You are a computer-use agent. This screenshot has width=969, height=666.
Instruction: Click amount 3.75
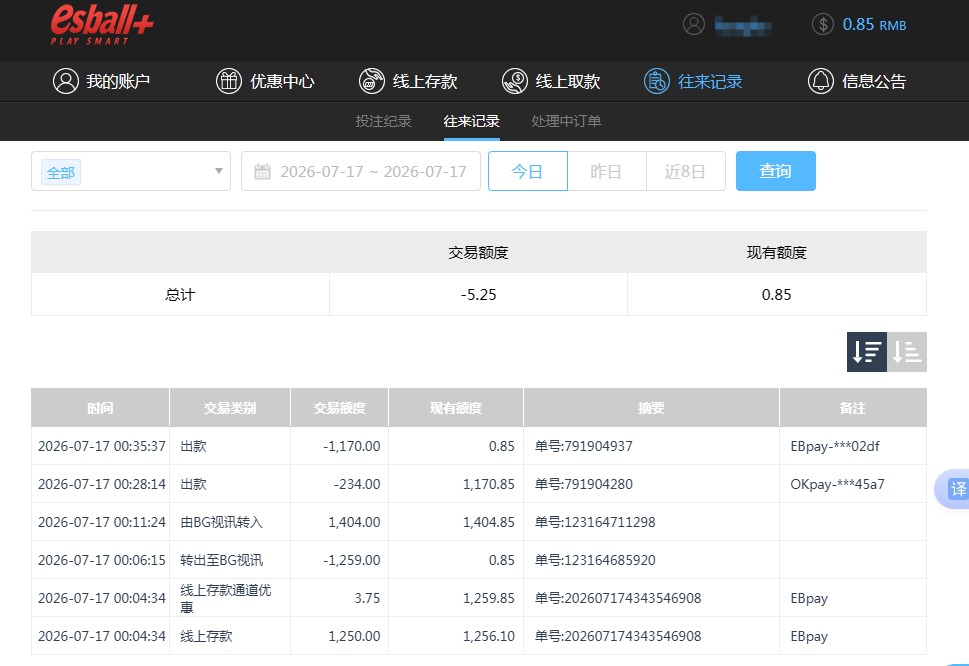tap(367, 598)
